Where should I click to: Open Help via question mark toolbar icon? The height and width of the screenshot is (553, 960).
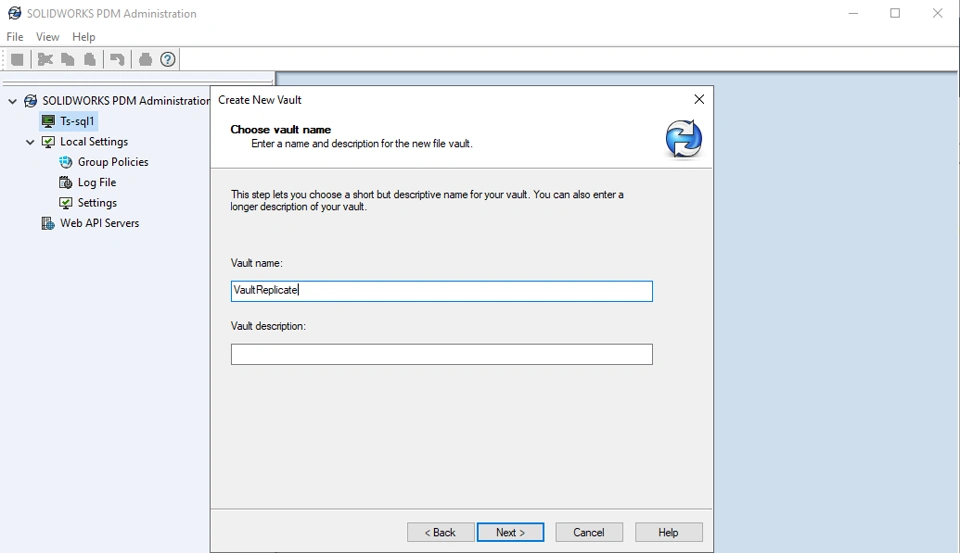click(x=168, y=59)
